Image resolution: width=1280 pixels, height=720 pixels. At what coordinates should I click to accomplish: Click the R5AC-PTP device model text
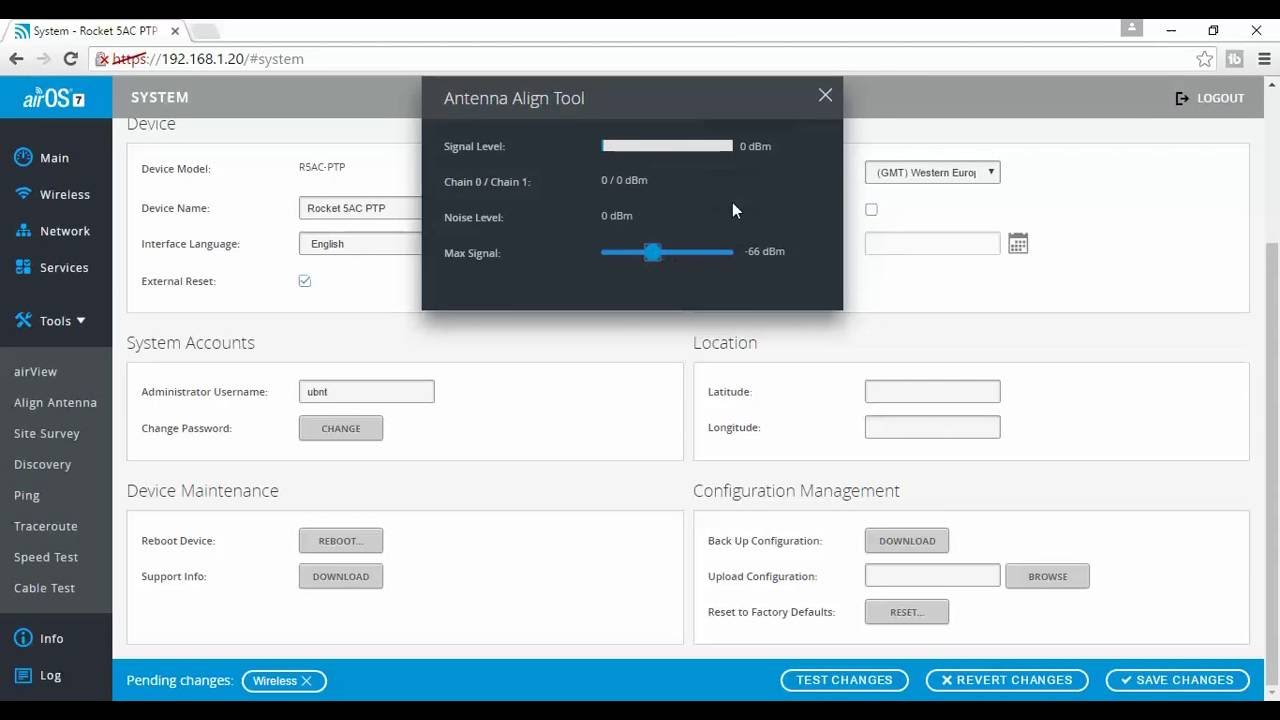point(322,167)
